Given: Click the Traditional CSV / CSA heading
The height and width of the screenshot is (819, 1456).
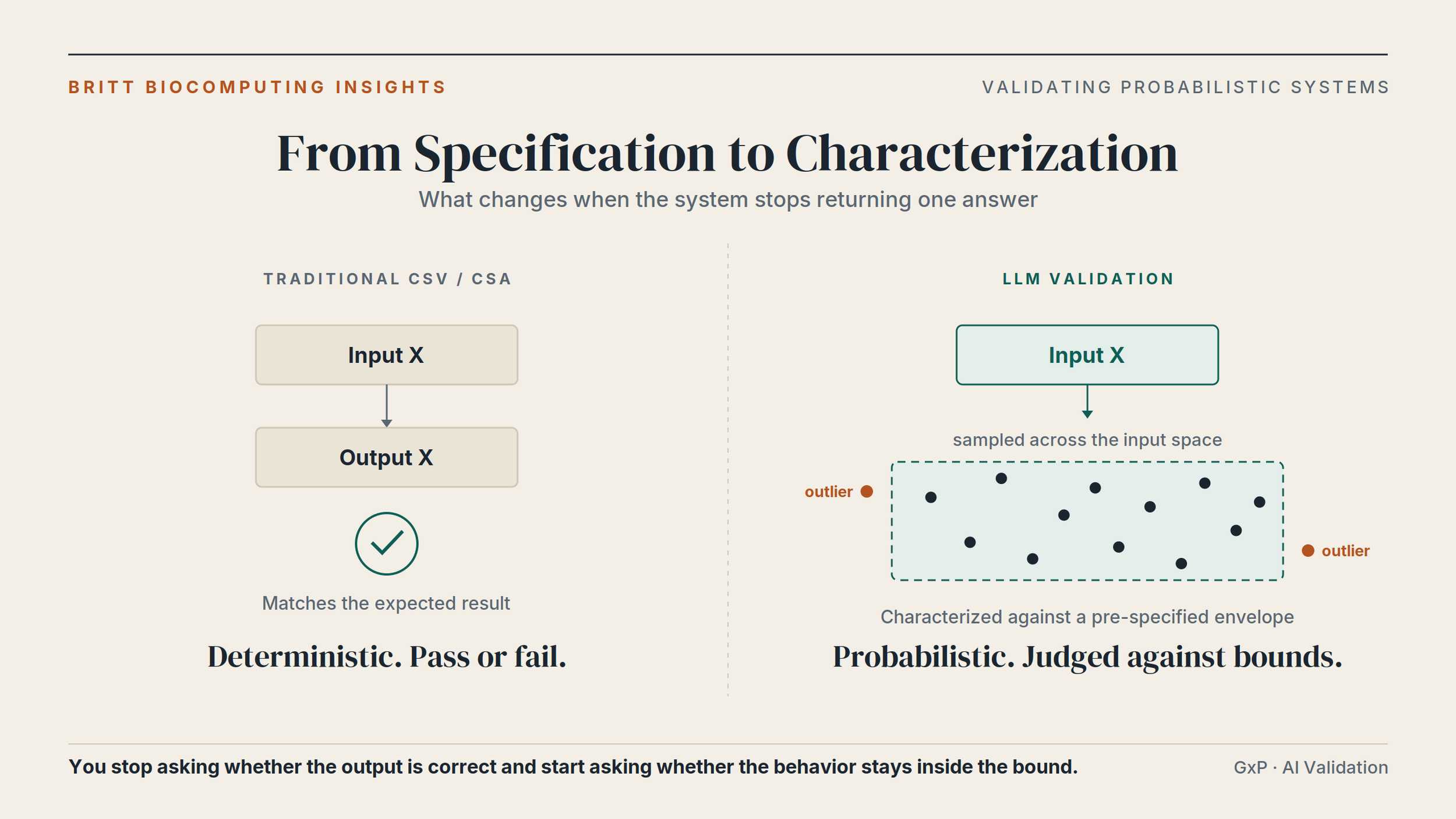Looking at the screenshot, I should tap(387, 279).
